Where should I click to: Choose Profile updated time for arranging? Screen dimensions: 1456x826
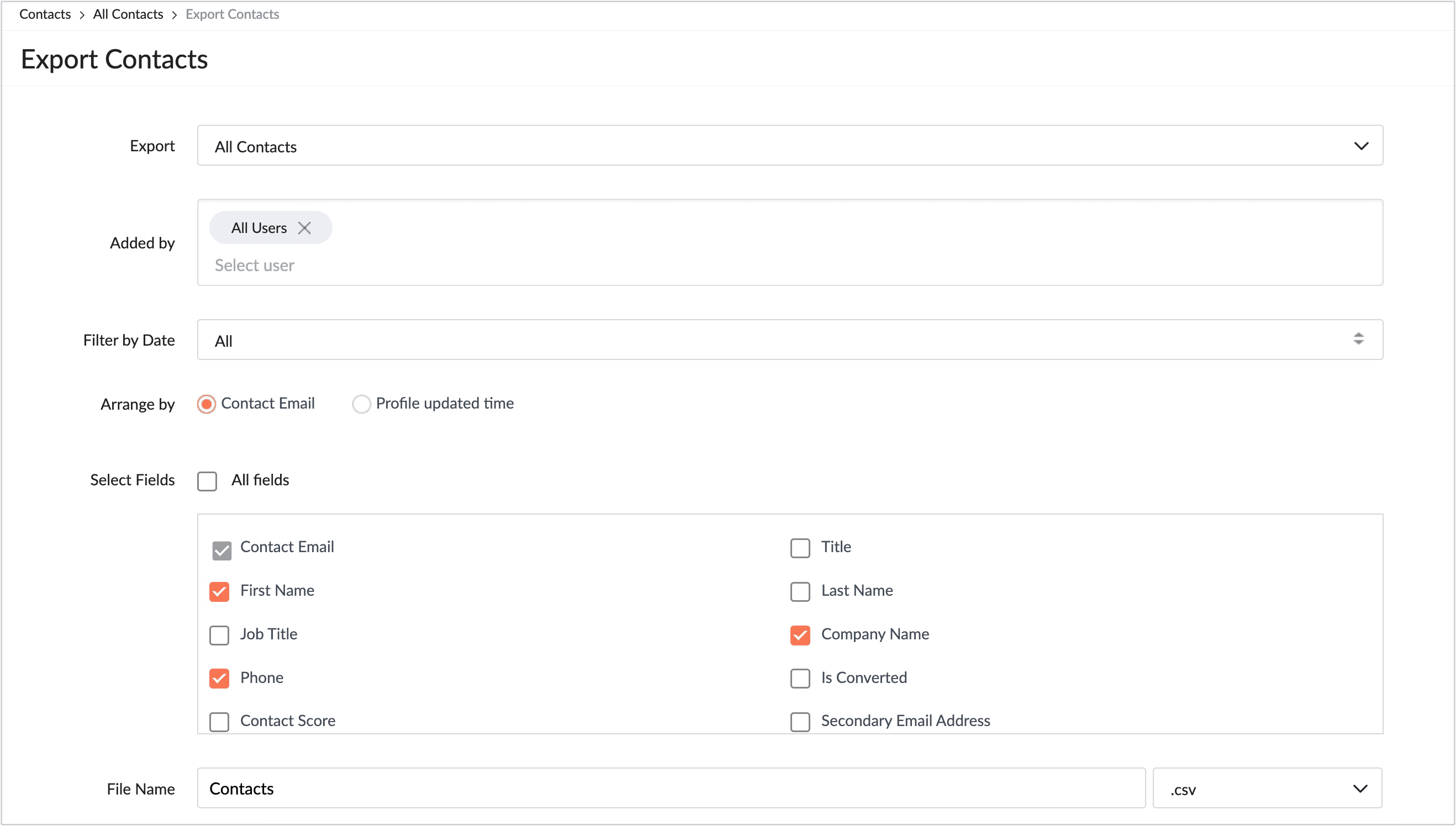361,404
